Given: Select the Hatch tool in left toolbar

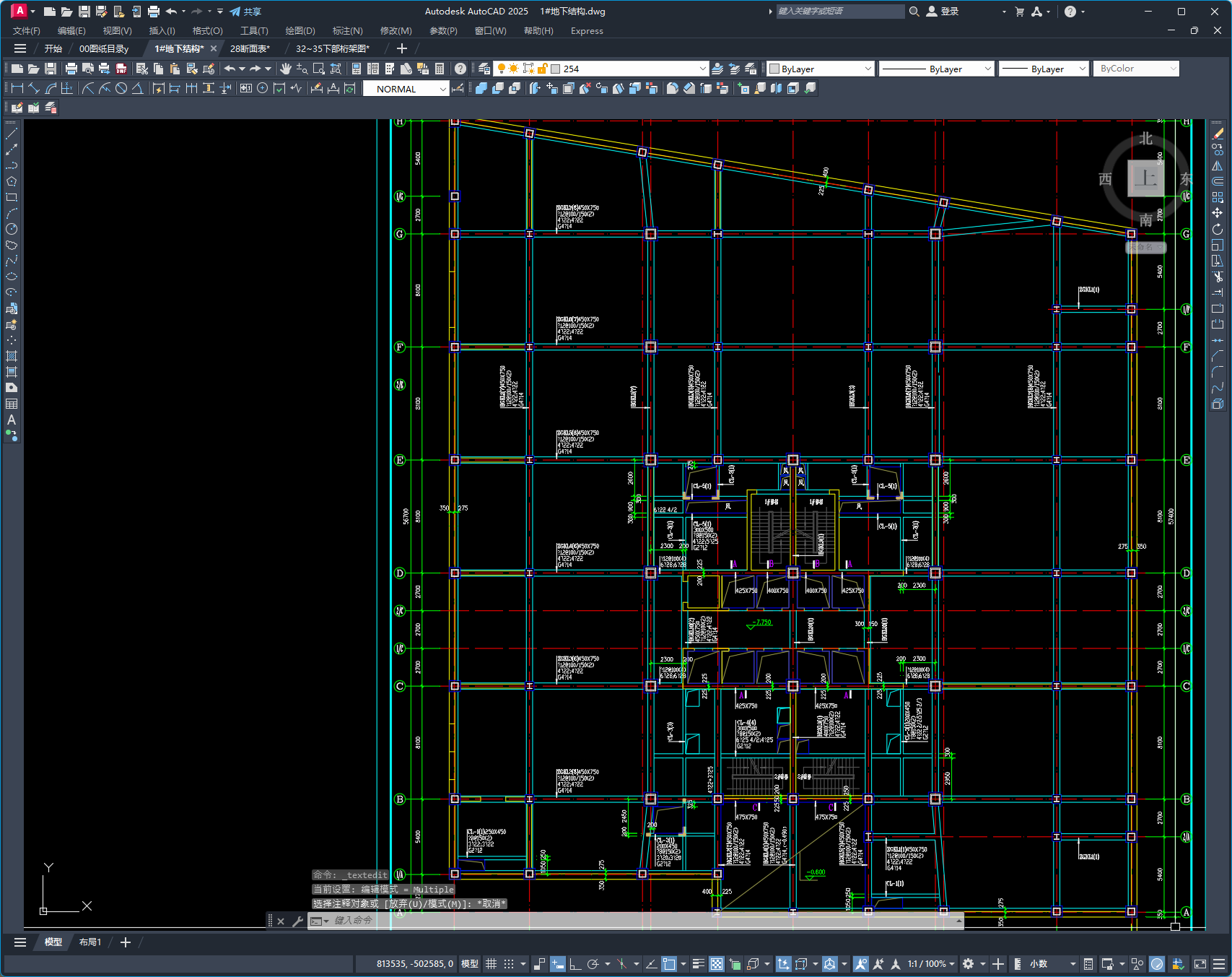Looking at the screenshot, I should 12,356.
